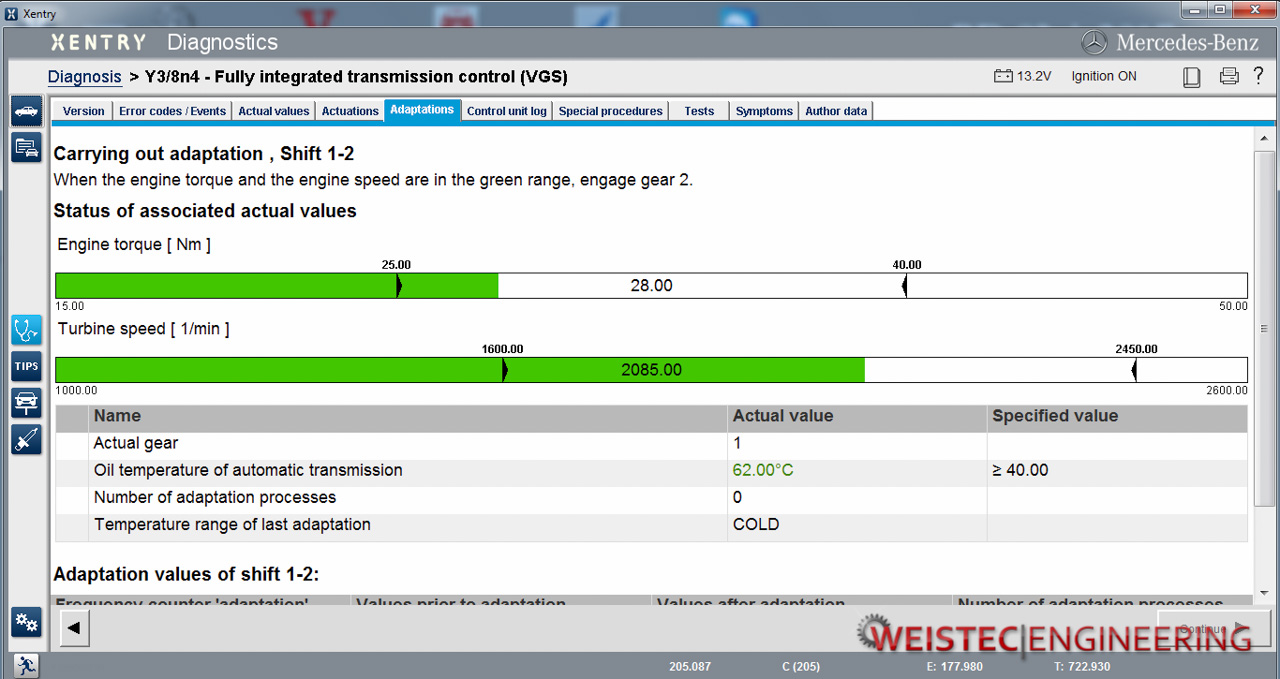
Task: Maximize the Xentry window
Action: coord(1219,10)
